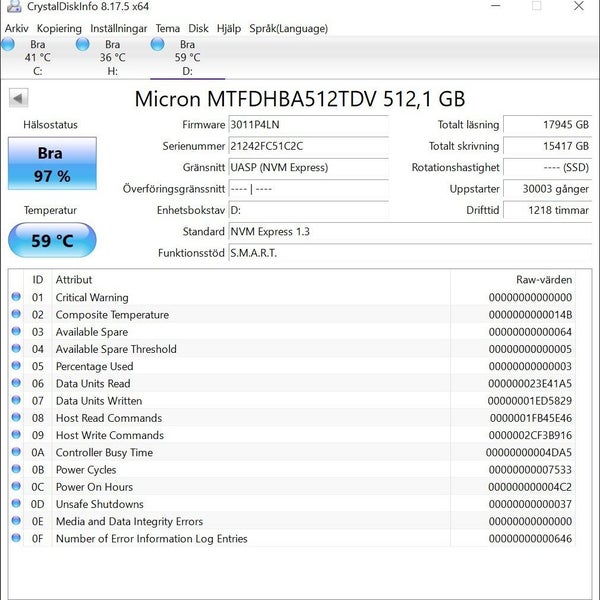Viewport: 600px width, 600px height.
Task: Click the ID column header
Action: click(38, 280)
